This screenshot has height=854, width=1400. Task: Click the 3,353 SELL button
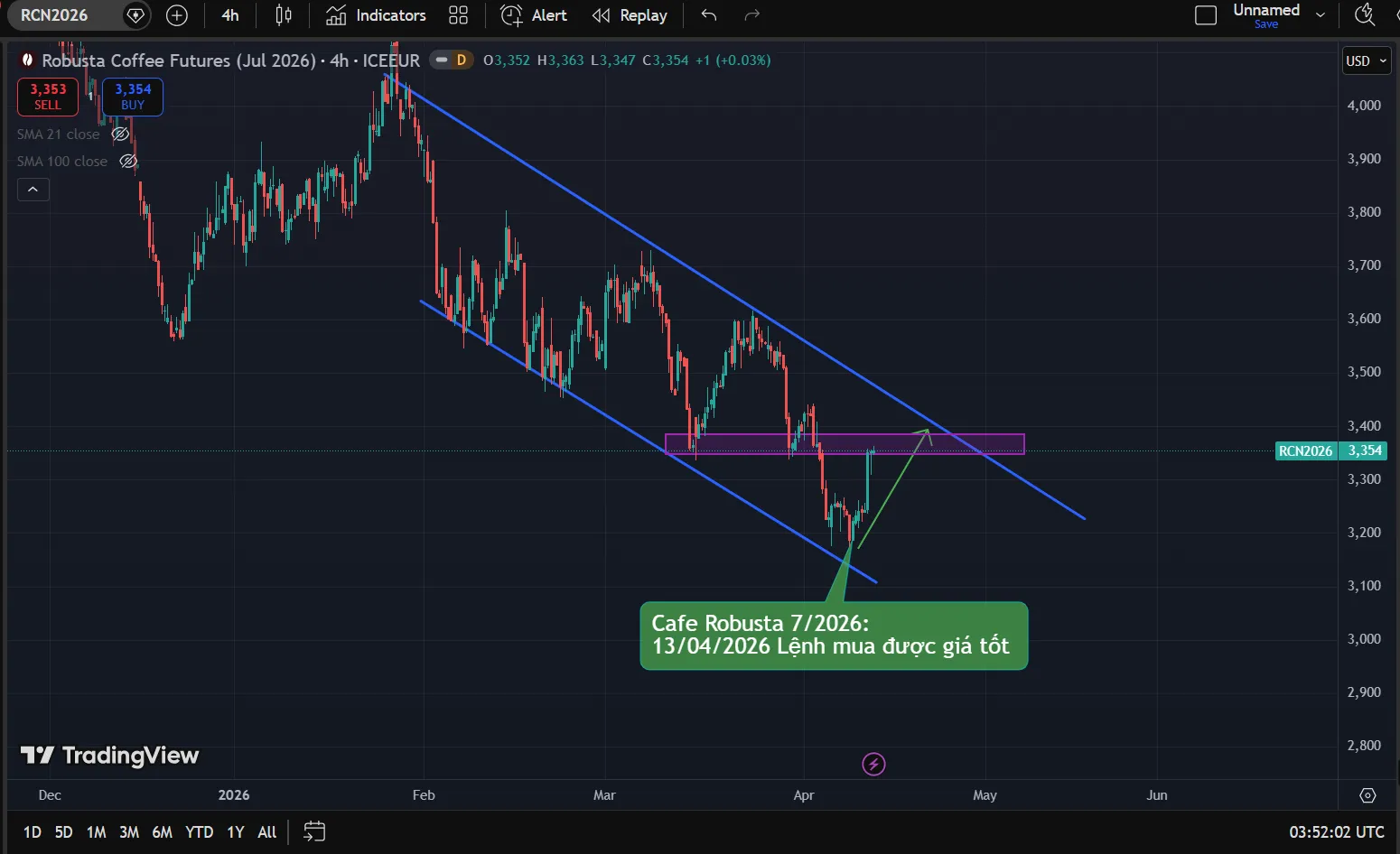coord(48,97)
